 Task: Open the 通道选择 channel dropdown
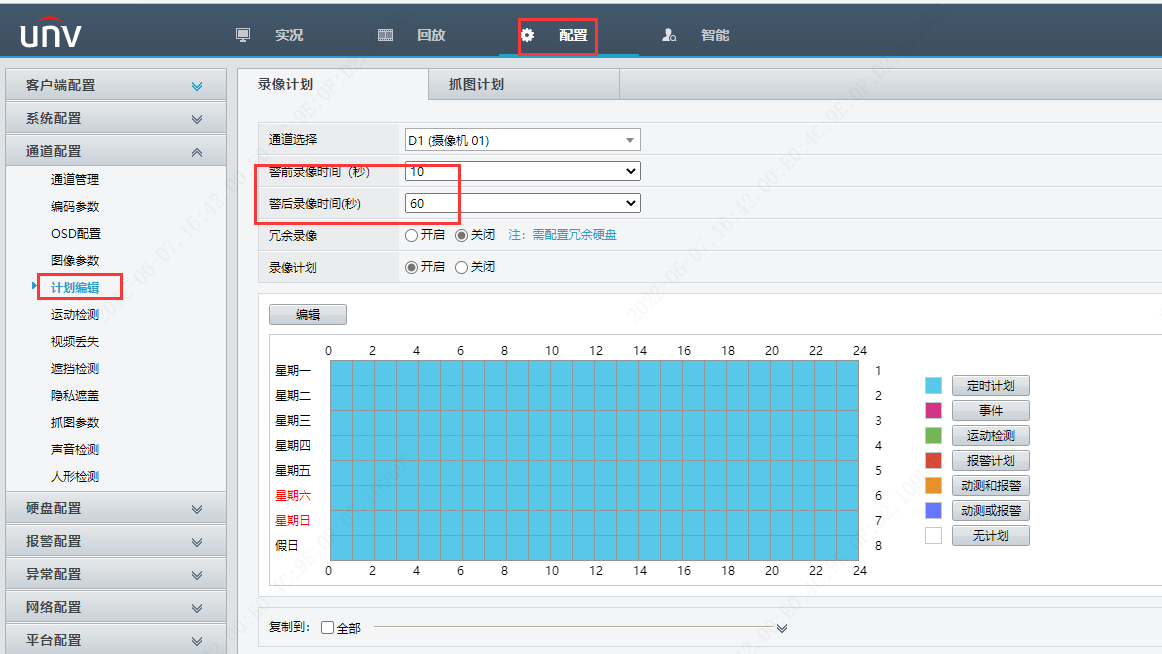tap(631, 139)
